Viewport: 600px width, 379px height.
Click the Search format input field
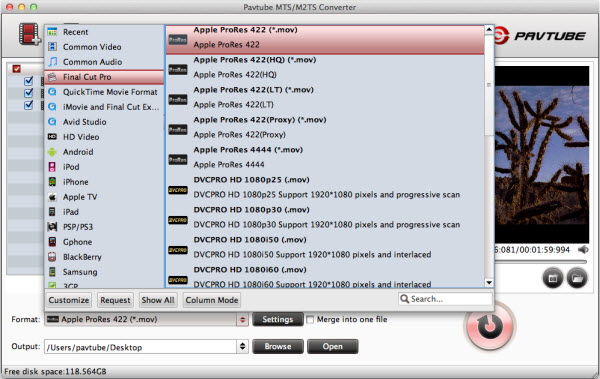pos(445,299)
